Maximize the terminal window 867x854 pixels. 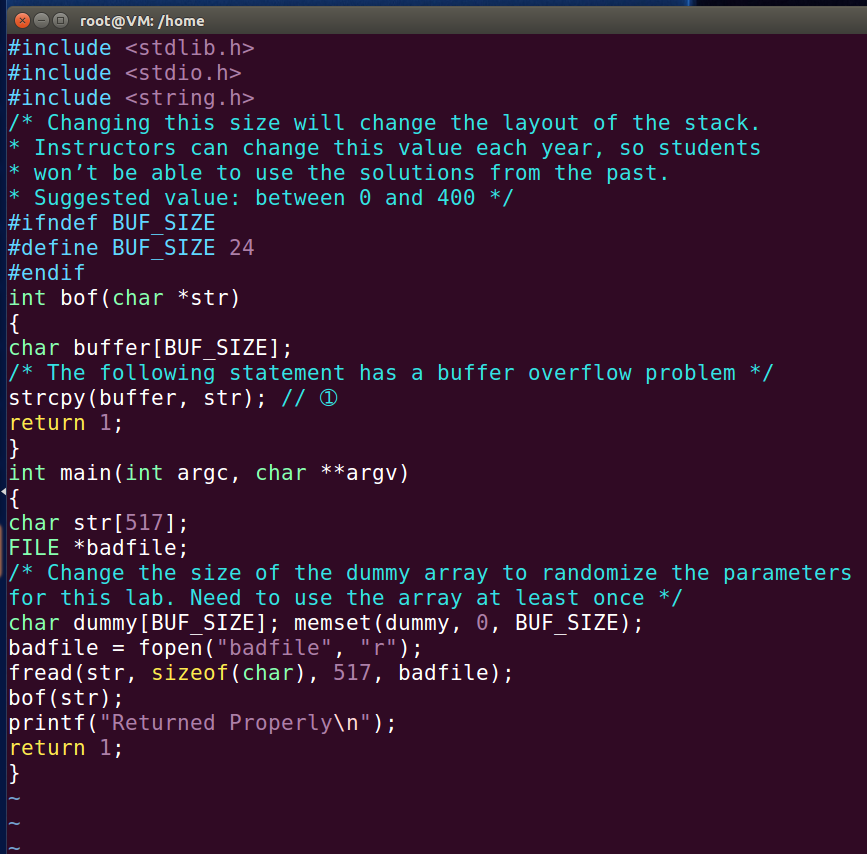[x=61, y=20]
